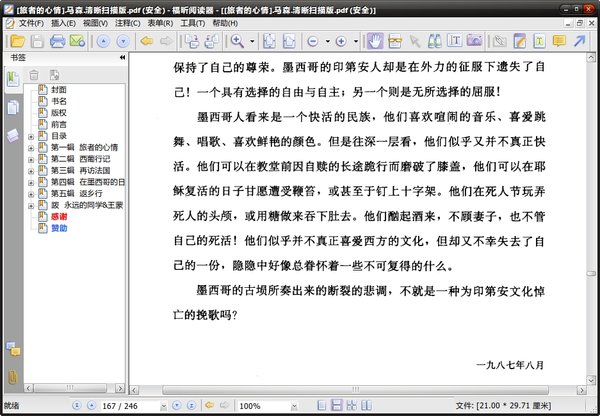Open the 表单(R) menu
This screenshot has width=600, height=416.
160,23
